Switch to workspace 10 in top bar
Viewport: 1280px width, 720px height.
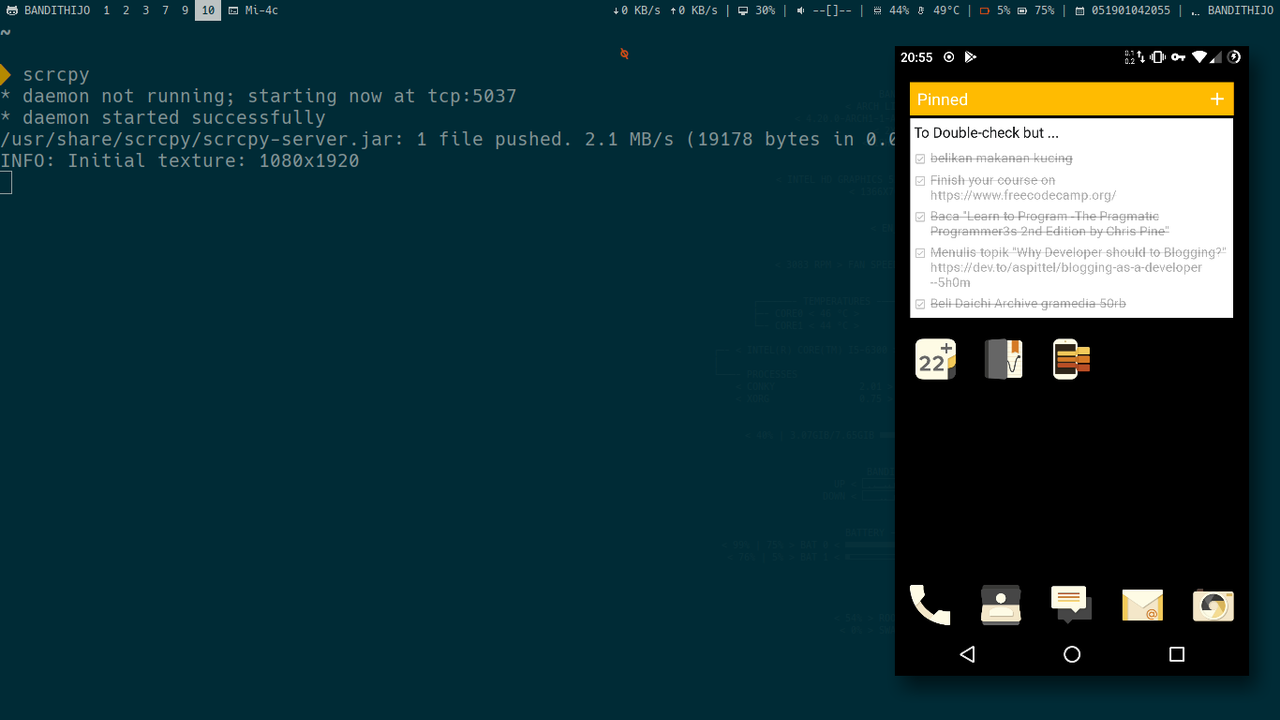coord(207,10)
